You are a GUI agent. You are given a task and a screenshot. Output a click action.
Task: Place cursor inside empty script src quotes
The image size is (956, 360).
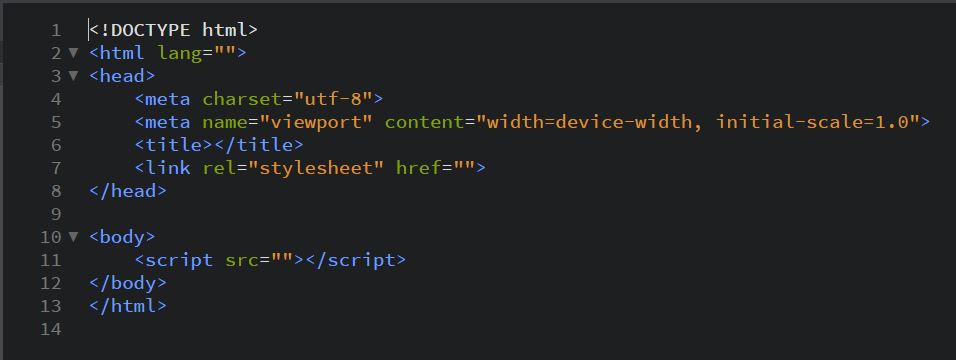[284, 260]
